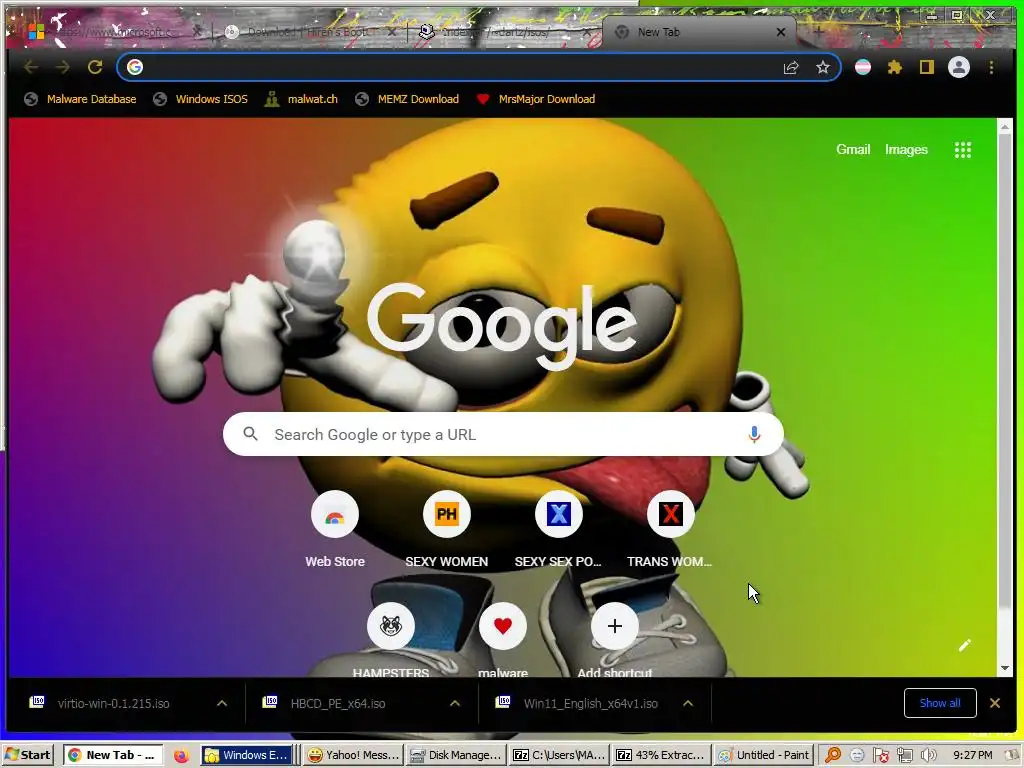This screenshot has height=768, width=1024.
Task: Click the Search Google or type URL box
Action: pos(503,434)
